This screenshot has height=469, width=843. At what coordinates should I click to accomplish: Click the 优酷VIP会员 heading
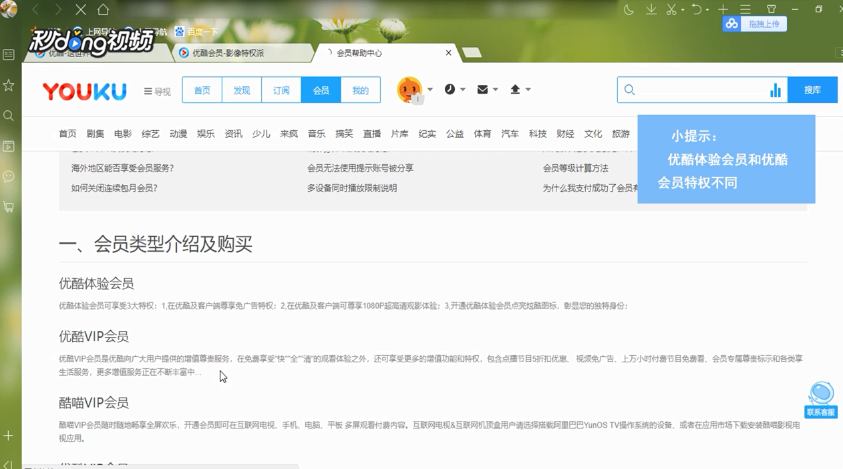pyautogui.click(x=94, y=337)
